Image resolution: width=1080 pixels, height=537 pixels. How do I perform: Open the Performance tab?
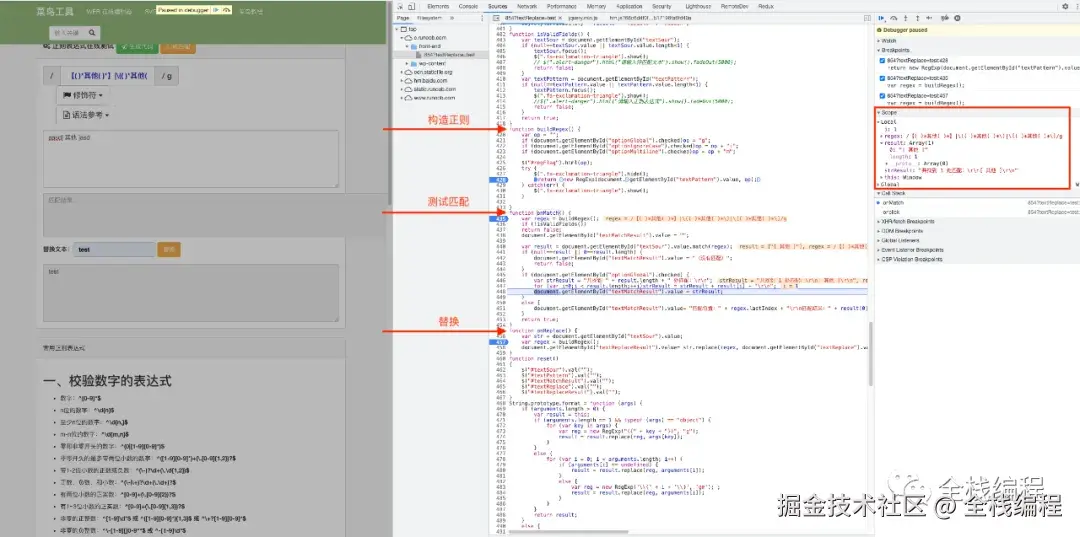(562, 6)
